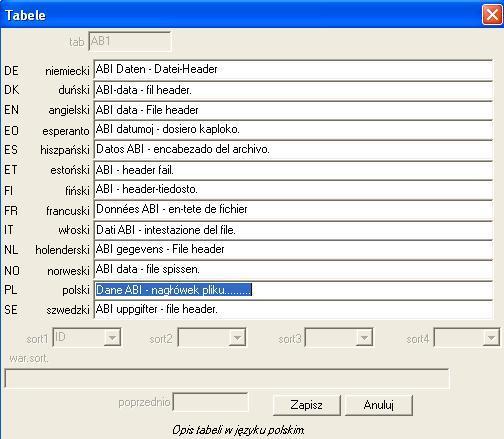Click the norweski description field
This screenshot has width=504, height=439.
point(293,270)
